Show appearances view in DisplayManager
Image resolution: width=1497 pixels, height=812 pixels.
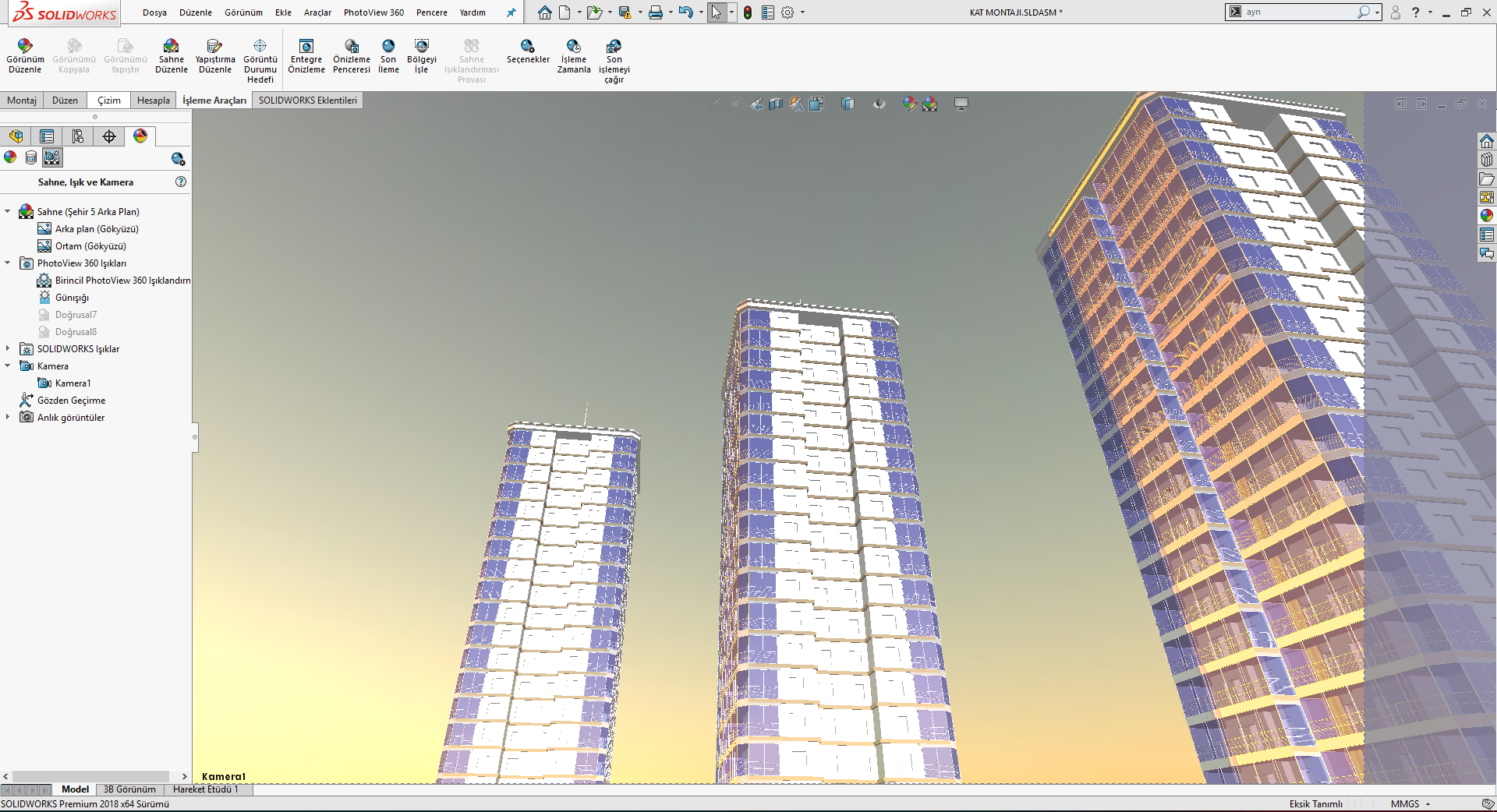(x=10, y=157)
